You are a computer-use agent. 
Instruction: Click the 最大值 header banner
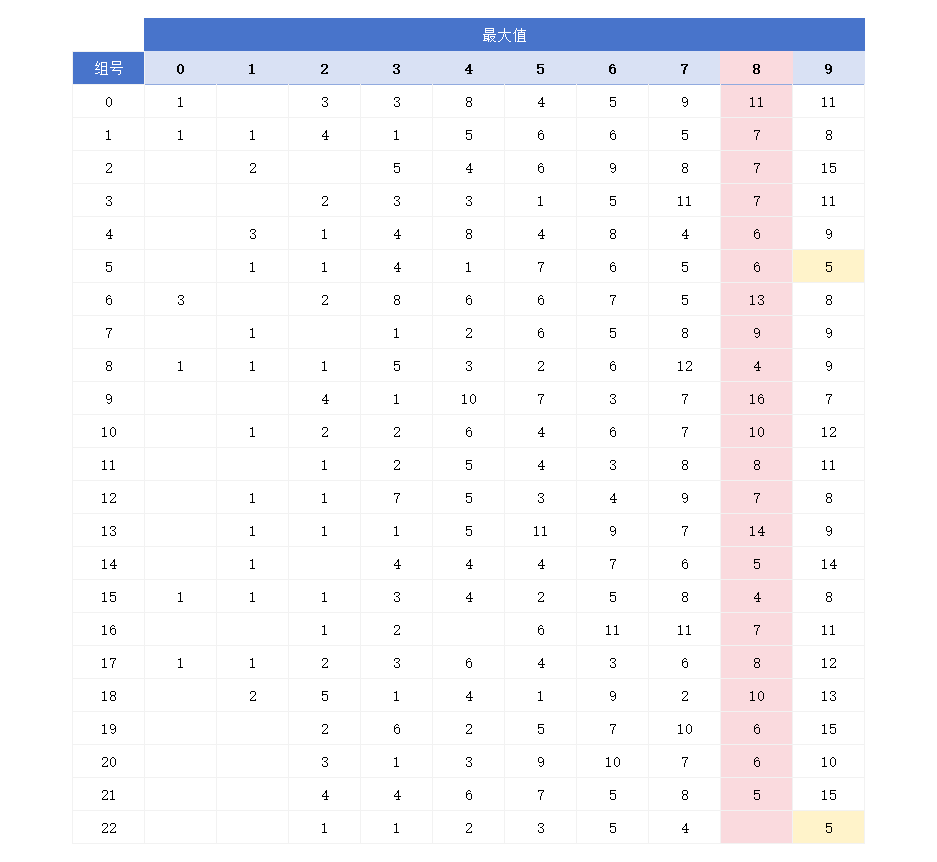pyautogui.click(x=504, y=35)
